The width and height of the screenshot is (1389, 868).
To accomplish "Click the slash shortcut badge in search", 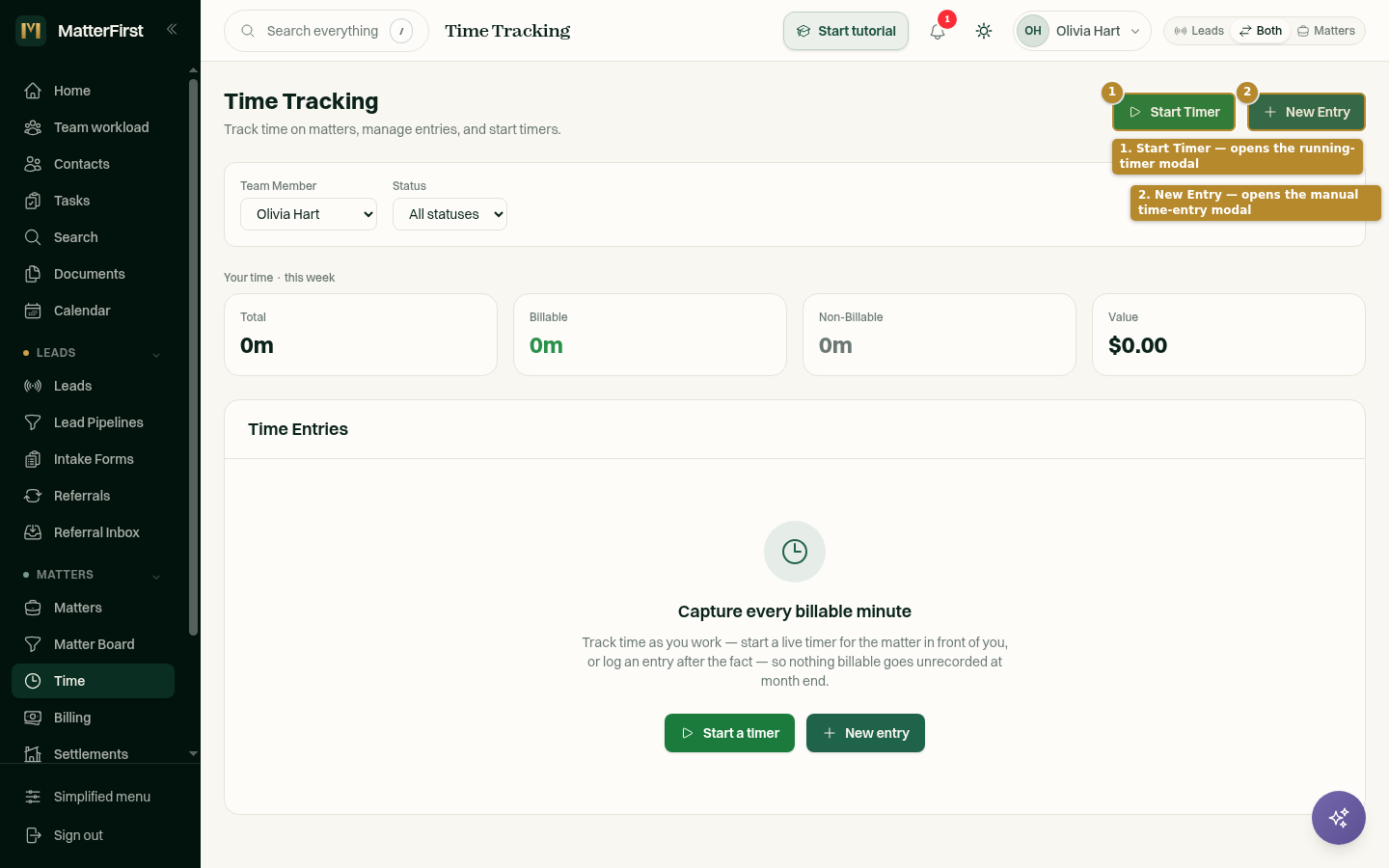I will point(401,31).
